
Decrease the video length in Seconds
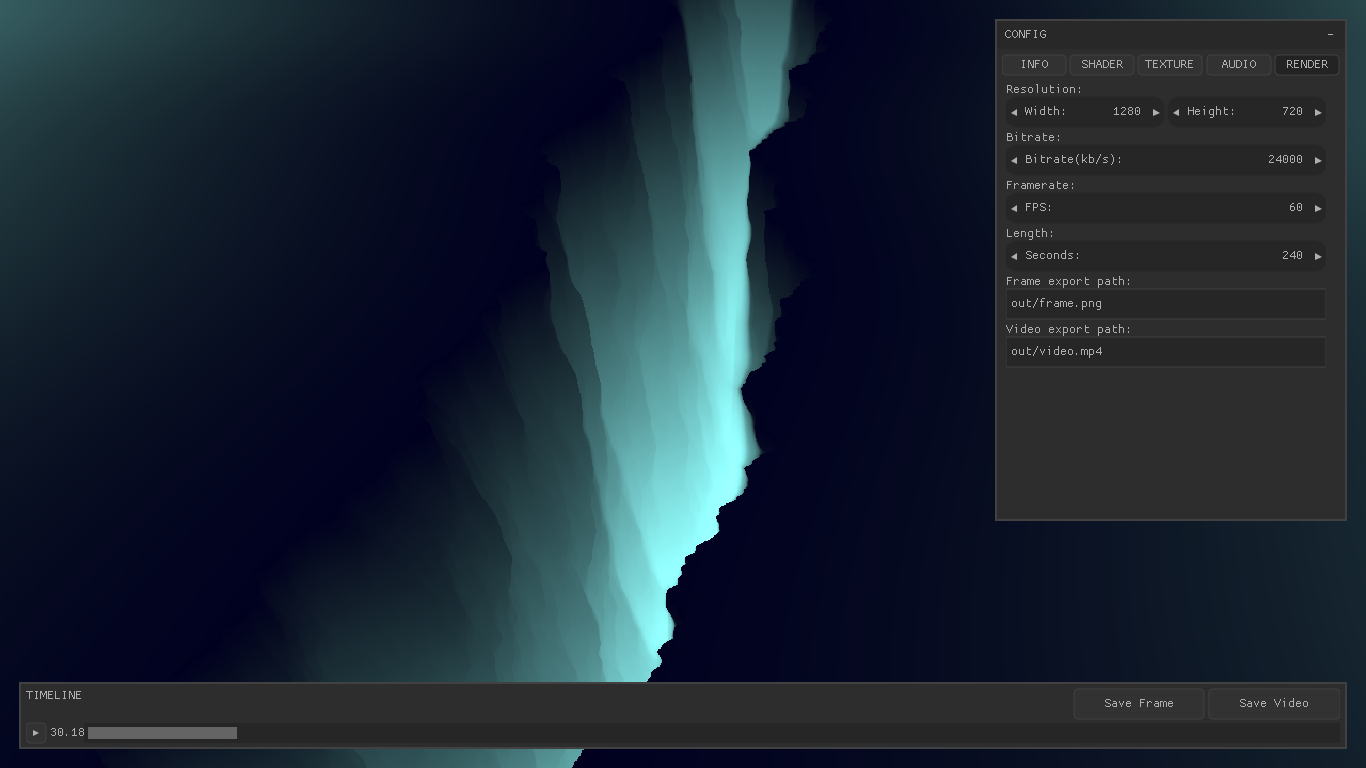[1013, 255]
